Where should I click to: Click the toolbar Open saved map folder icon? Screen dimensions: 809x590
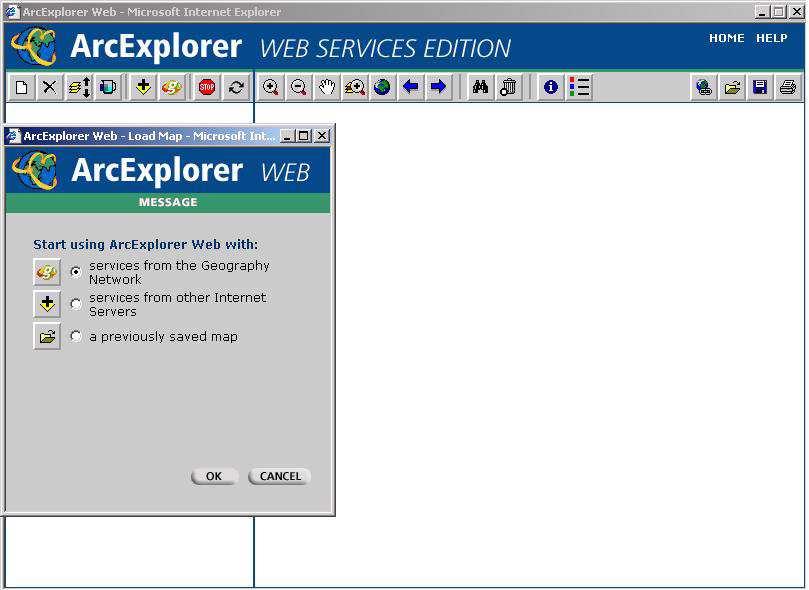point(732,87)
